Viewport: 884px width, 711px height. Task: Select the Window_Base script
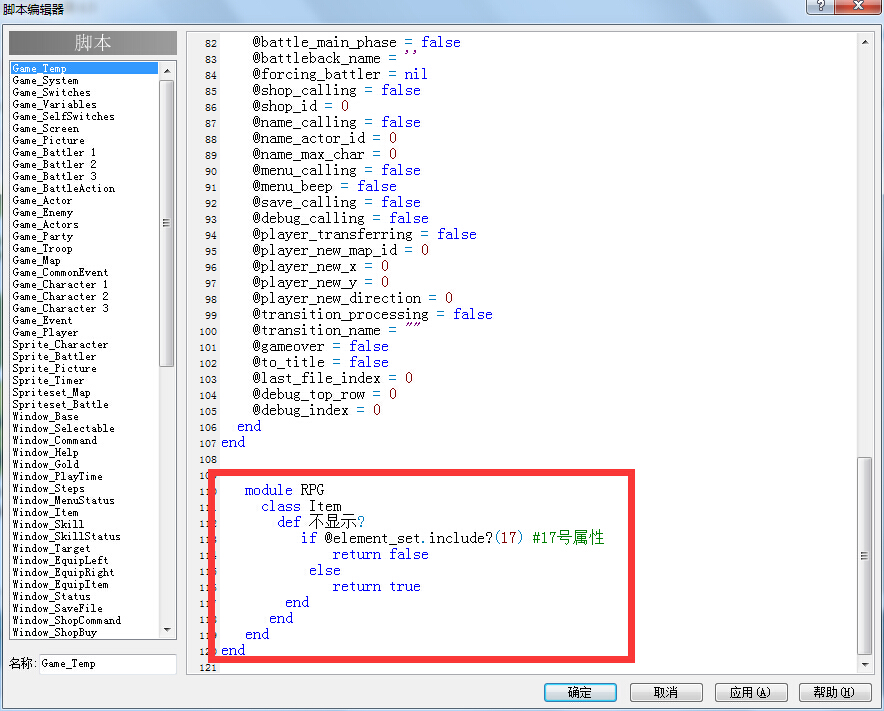click(x=46, y=417)
